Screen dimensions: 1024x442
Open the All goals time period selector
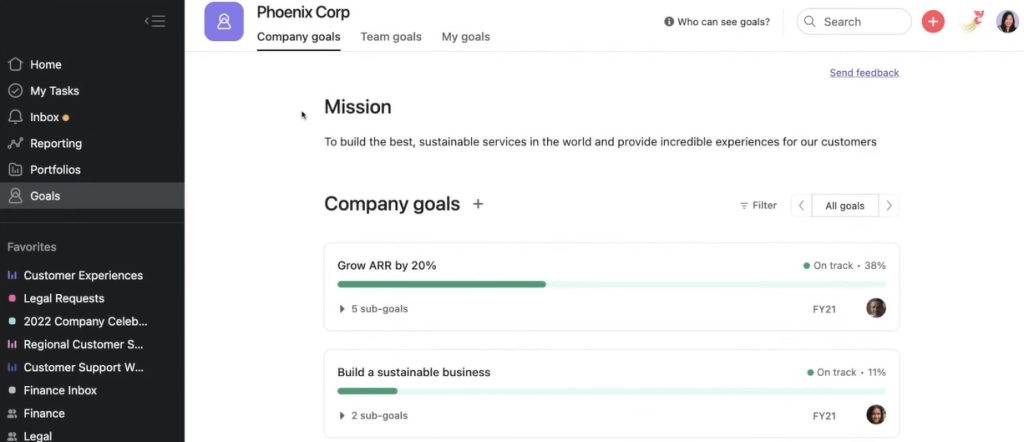(844, 206)
